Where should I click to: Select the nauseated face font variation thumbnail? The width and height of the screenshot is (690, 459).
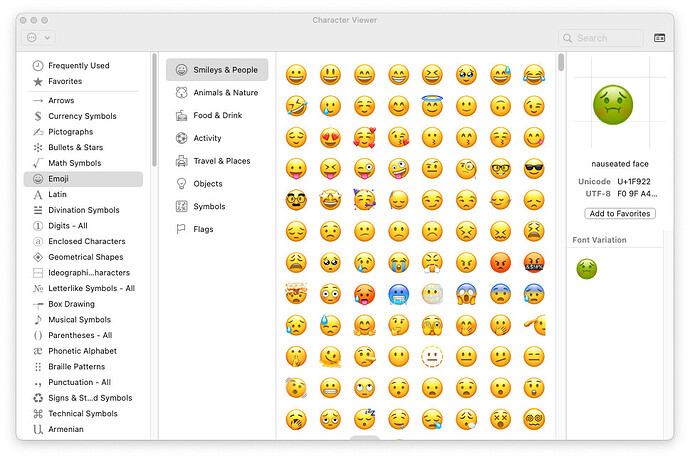pos(587,268)
